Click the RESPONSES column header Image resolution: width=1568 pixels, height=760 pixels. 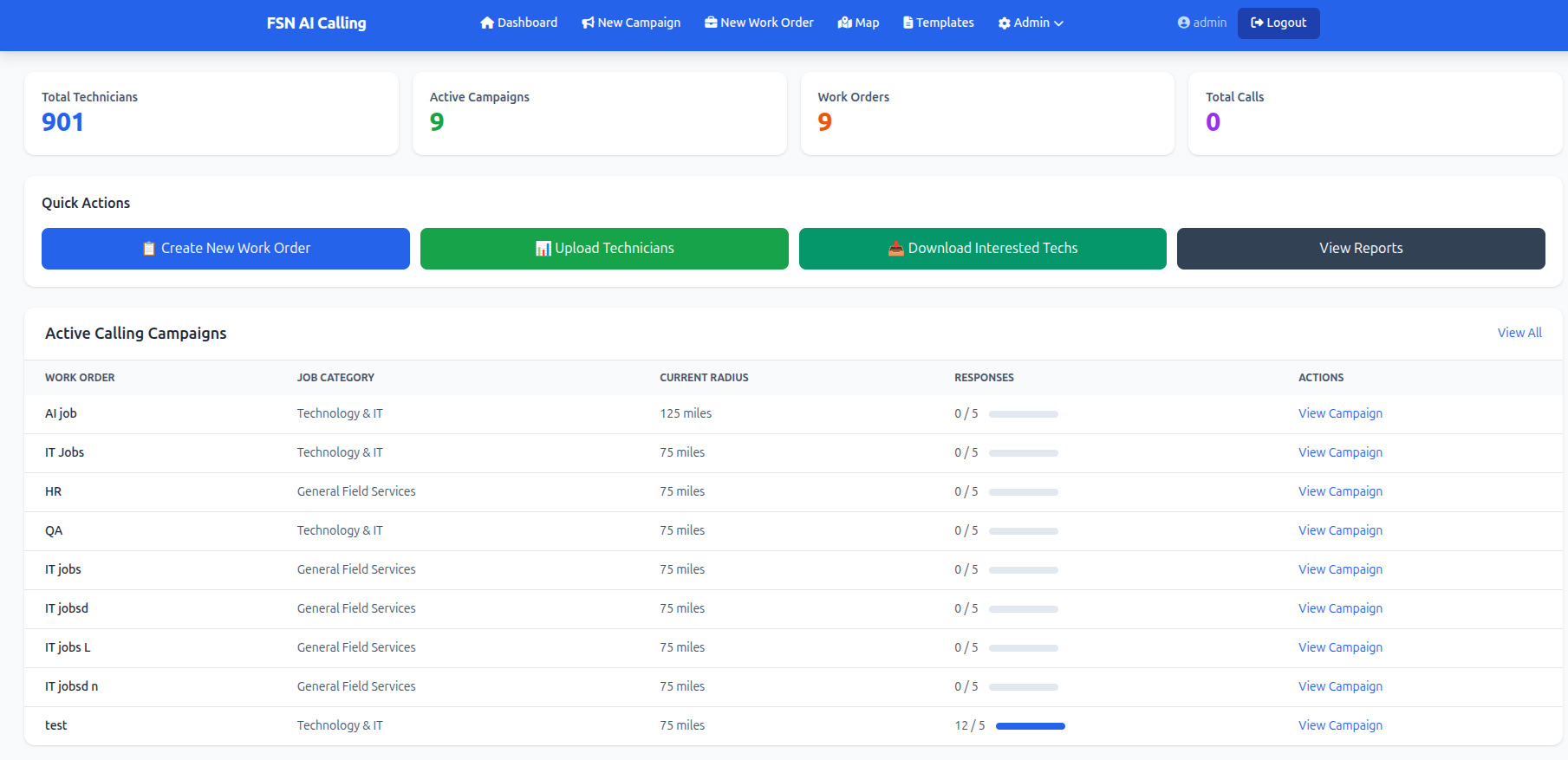point(984,378)
